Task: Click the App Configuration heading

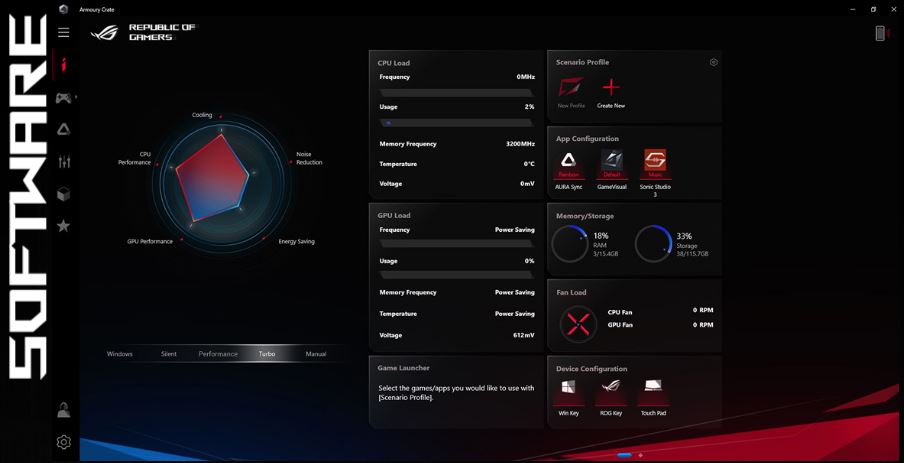Action: click(x=587, y=139)
